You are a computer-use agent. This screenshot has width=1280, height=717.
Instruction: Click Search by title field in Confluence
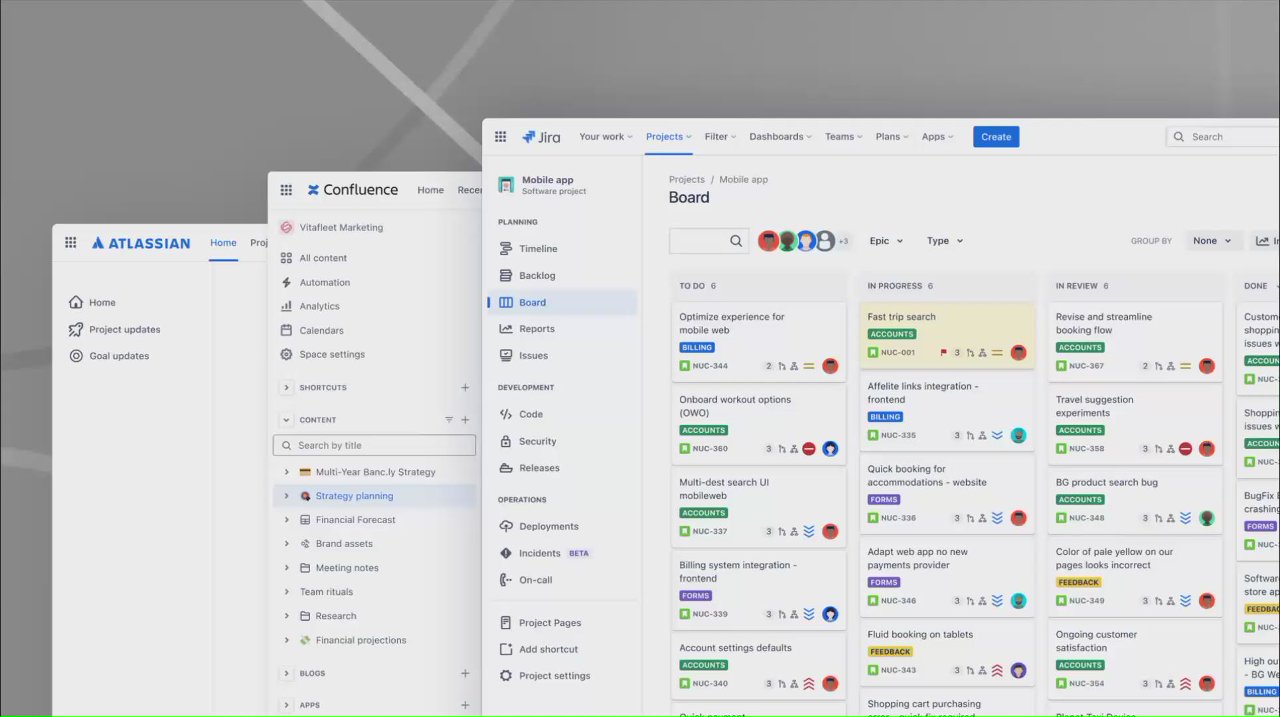[x=374, y=446]
